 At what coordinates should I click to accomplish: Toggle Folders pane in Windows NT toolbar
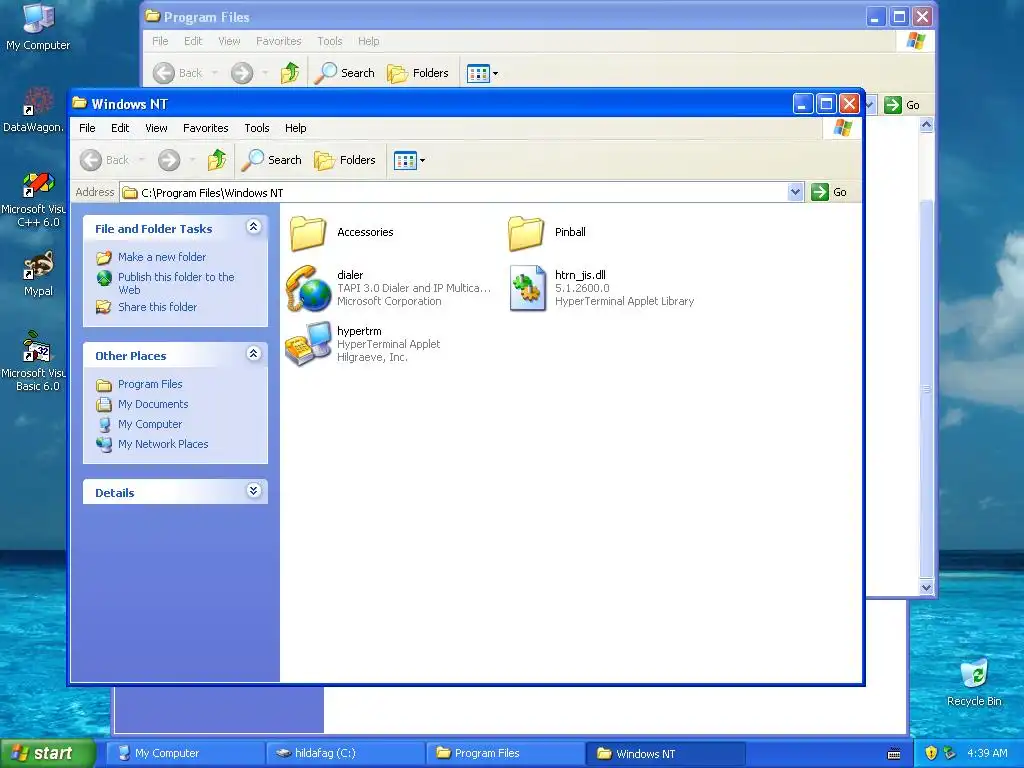(345, 160)
